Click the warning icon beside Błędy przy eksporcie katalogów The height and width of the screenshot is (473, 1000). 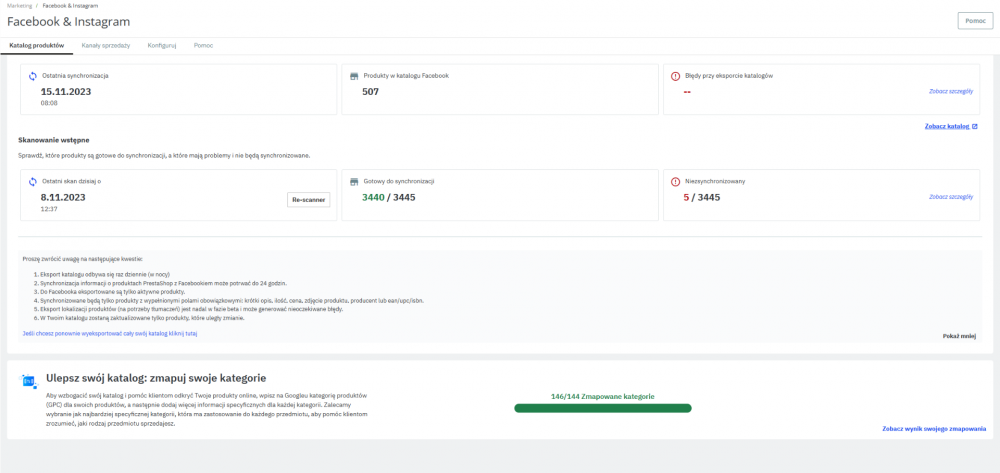click(x=676, y=76)
